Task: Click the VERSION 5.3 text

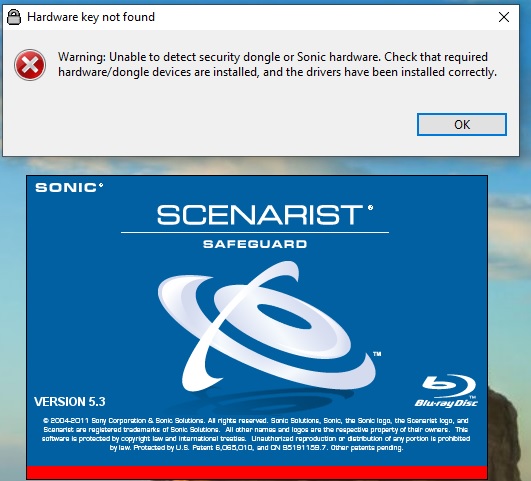Action: (70, 402)
